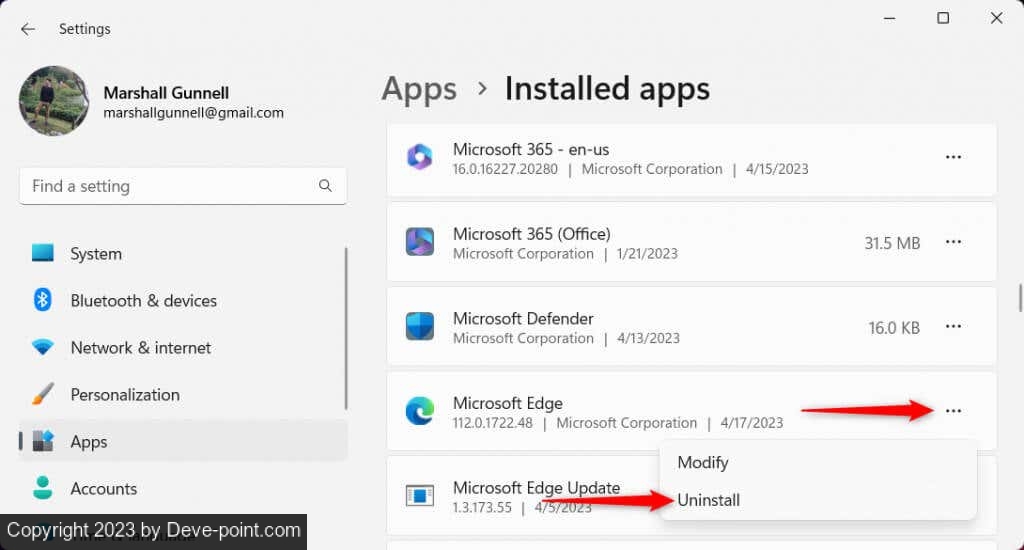Click the Microsoft Defender shield icon

[x=419, y=327]
